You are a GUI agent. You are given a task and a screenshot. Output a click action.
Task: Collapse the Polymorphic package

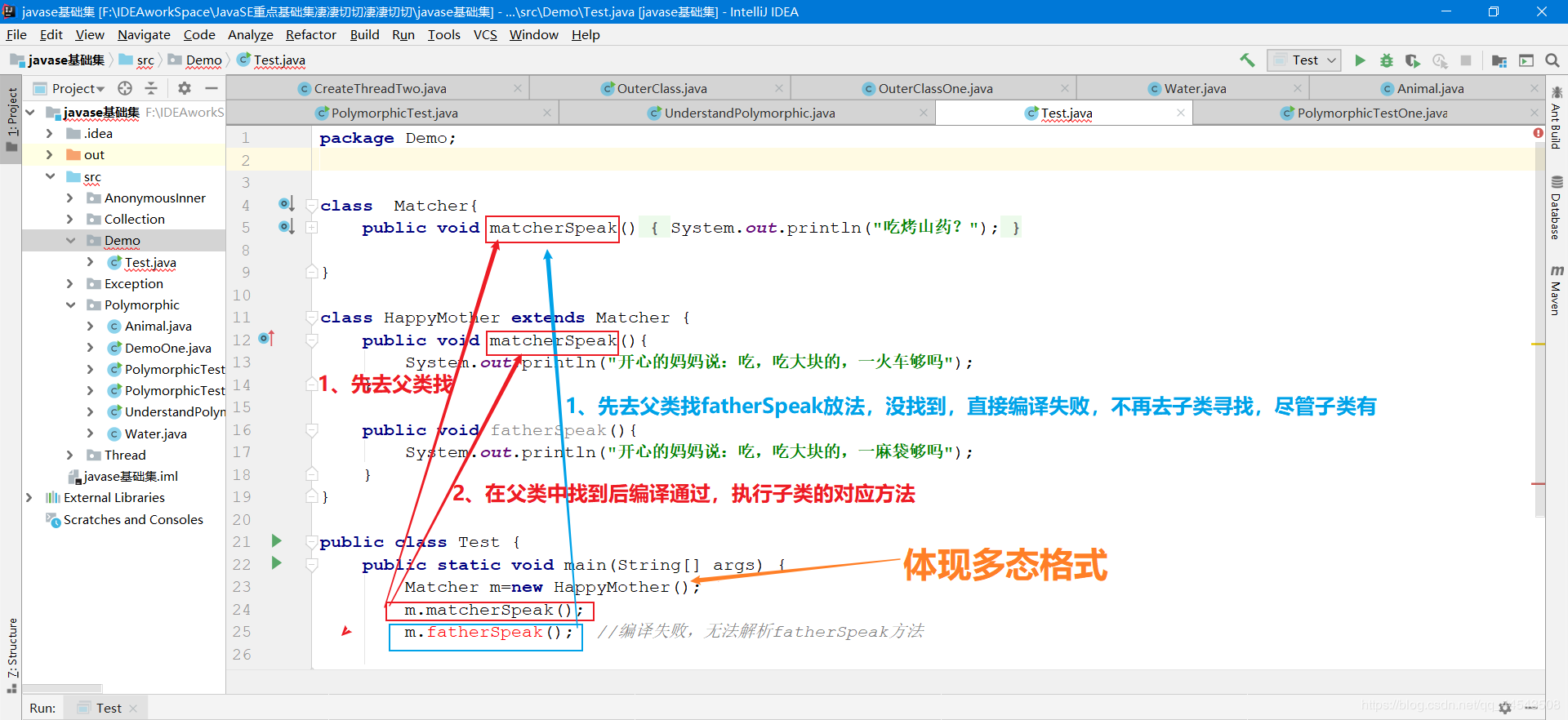pyautogui.click(x=70, y=304)
